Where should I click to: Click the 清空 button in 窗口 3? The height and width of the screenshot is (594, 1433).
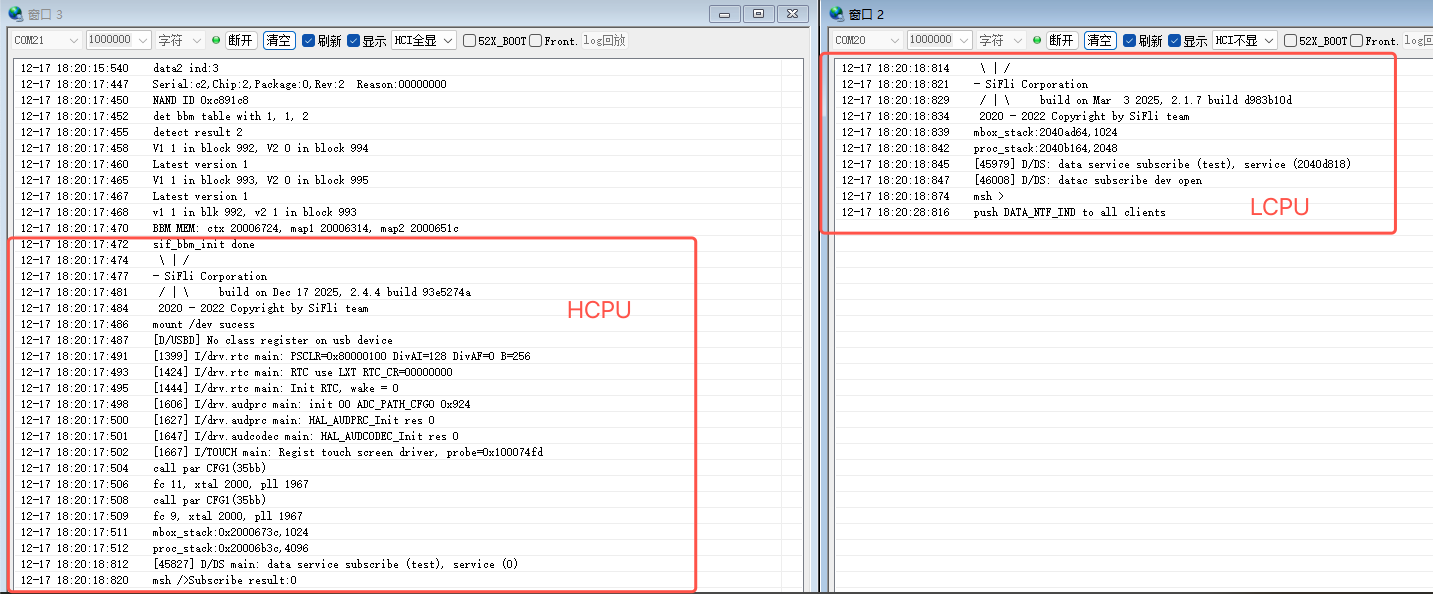pyautogui.click(x=279, y=40)
